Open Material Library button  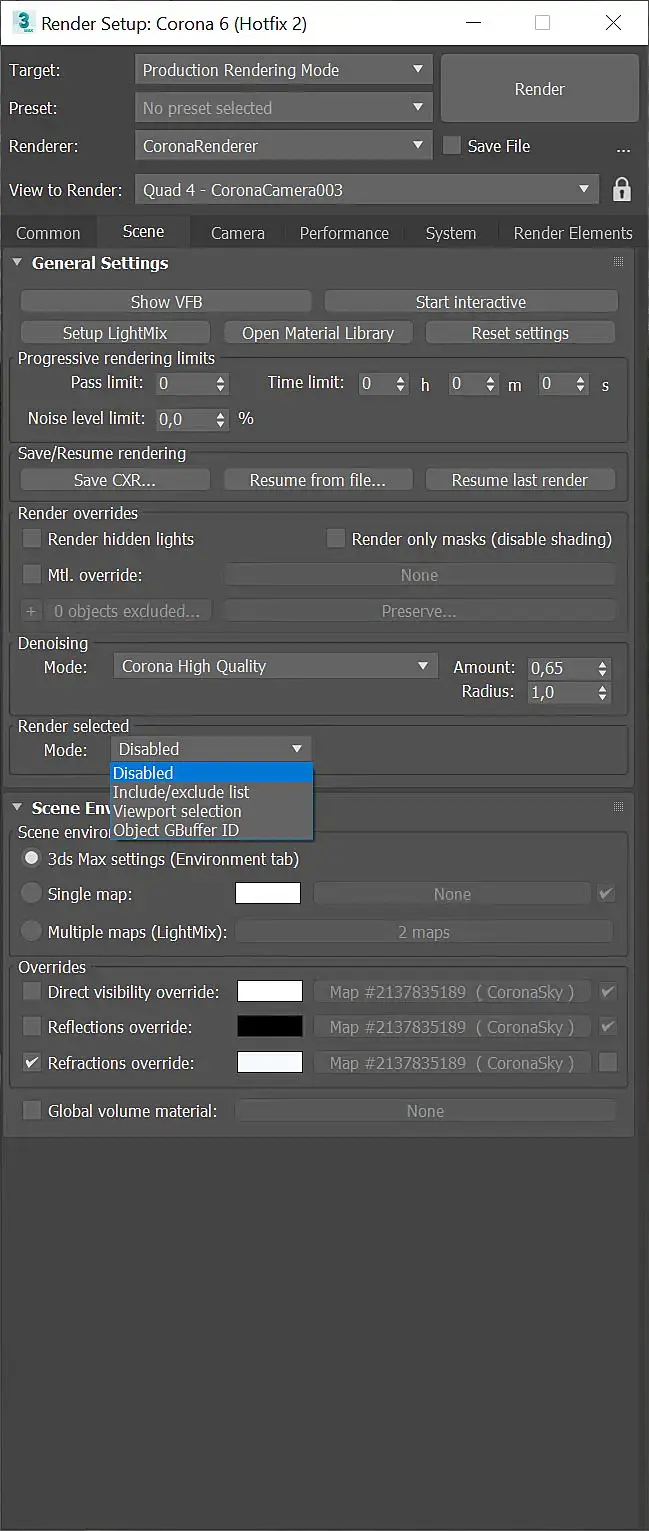click(318, 333)
